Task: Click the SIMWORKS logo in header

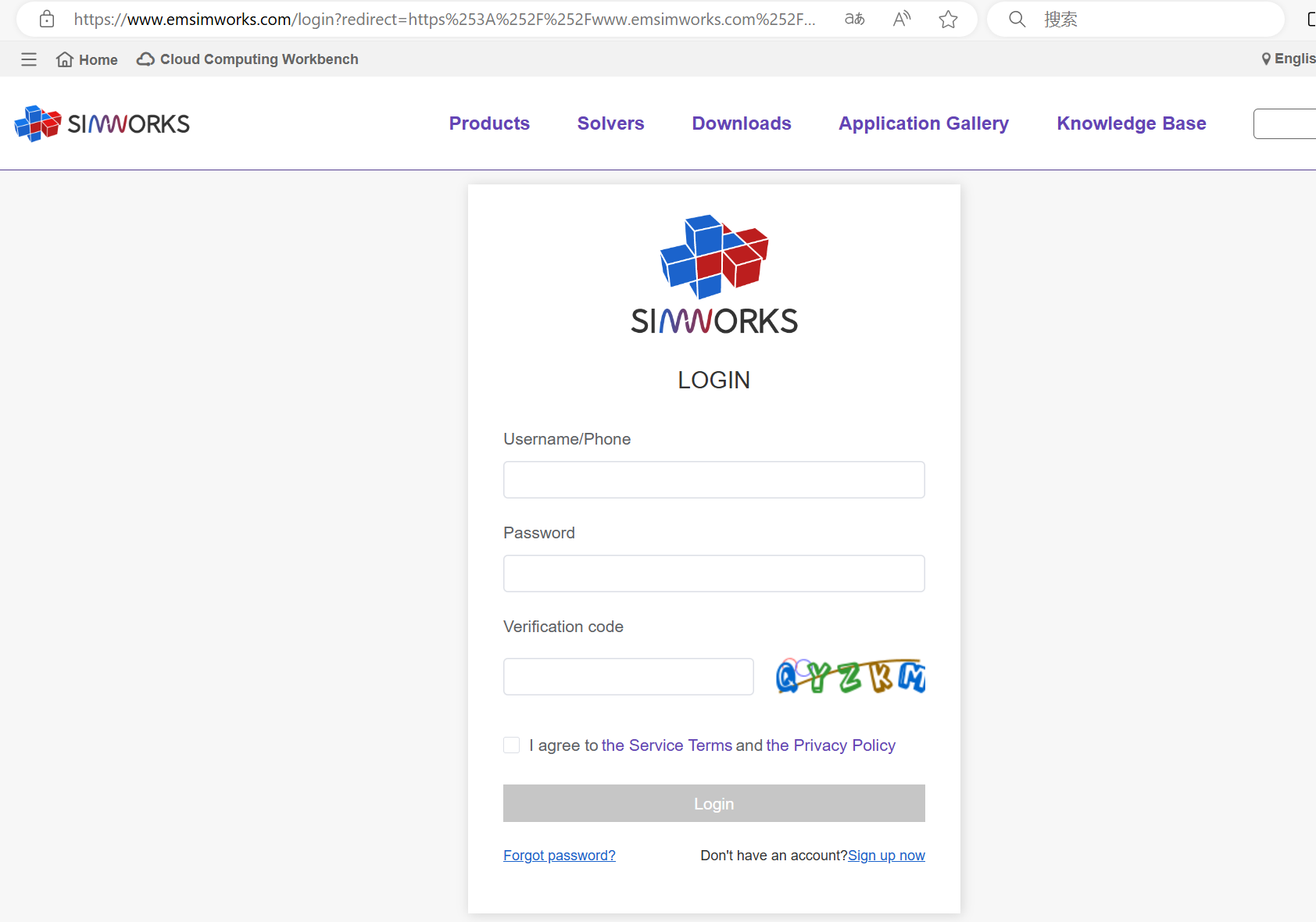Action: pyautogui.click(x=102, y=123)
